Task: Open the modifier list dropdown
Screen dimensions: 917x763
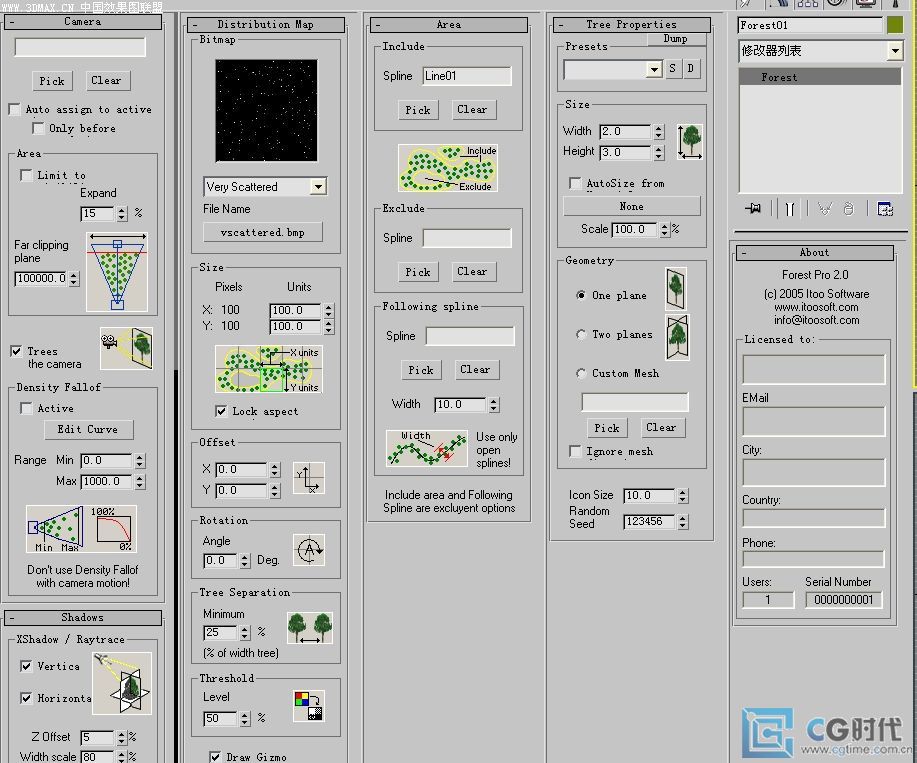Action: pyautogui.click(x=895, y=51)
